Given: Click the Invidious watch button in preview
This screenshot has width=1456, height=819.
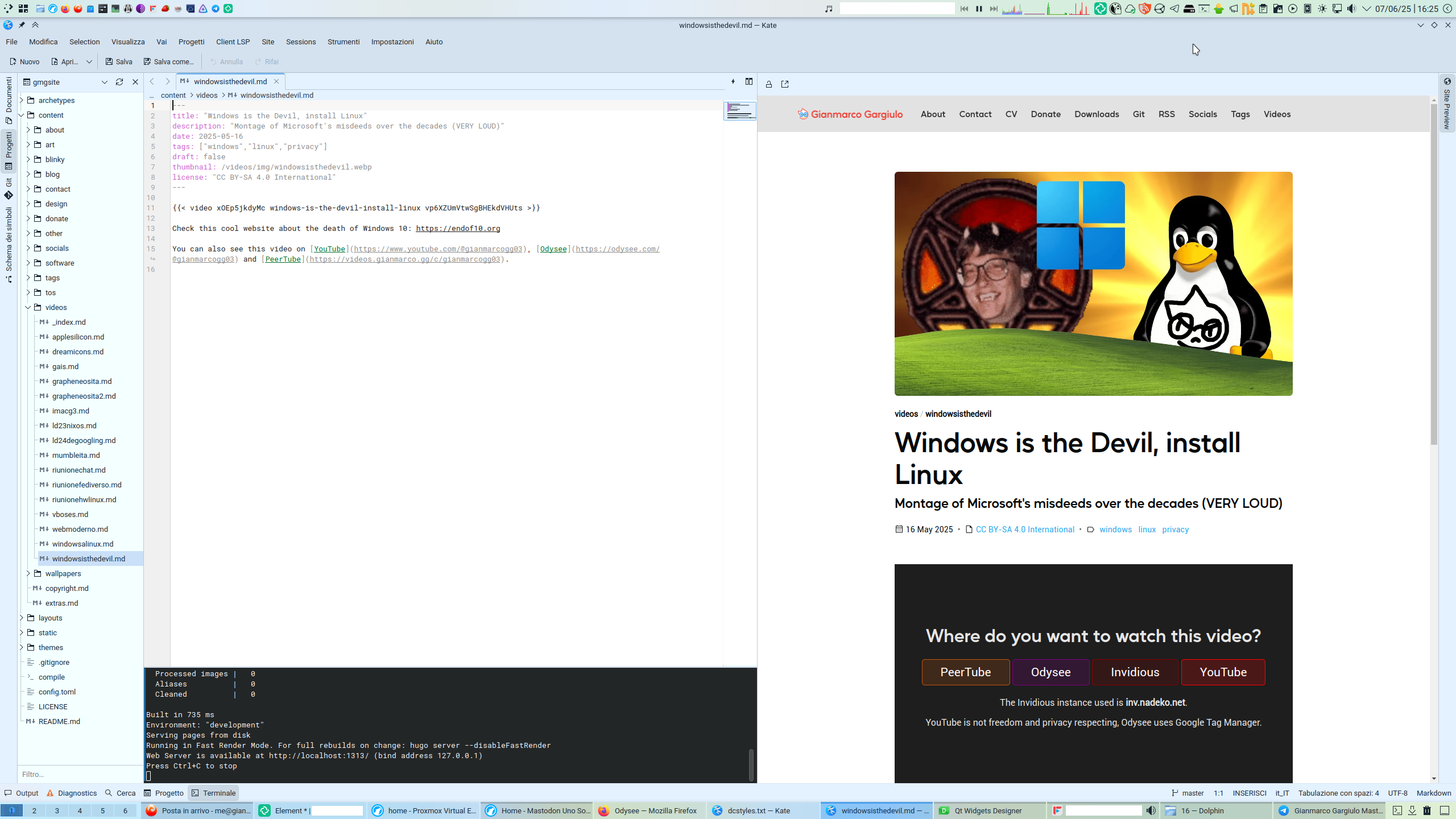Looking at the screenshot, I should tap(1135, 672).
